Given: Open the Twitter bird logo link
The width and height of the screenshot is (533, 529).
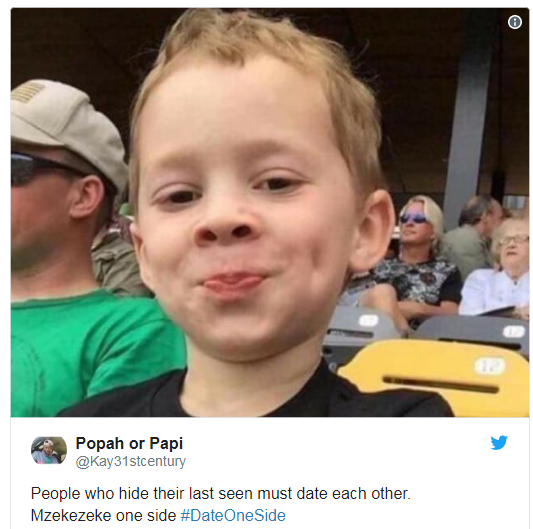Looking at the screenshot, I should pyautogui.click(x=499, y=443).
